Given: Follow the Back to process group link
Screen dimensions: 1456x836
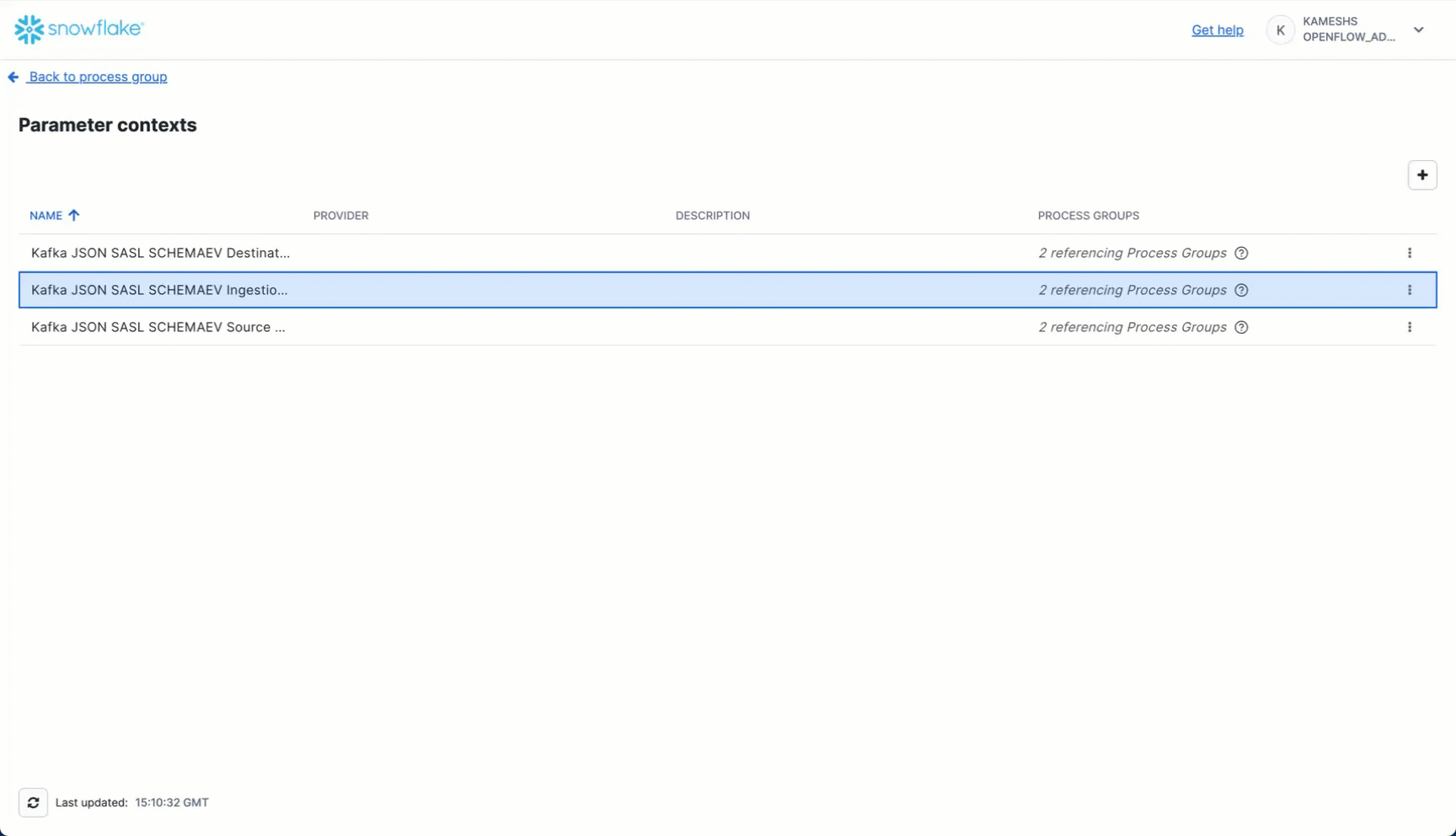Looking at the screenshot, I should [x=97, y=76].
